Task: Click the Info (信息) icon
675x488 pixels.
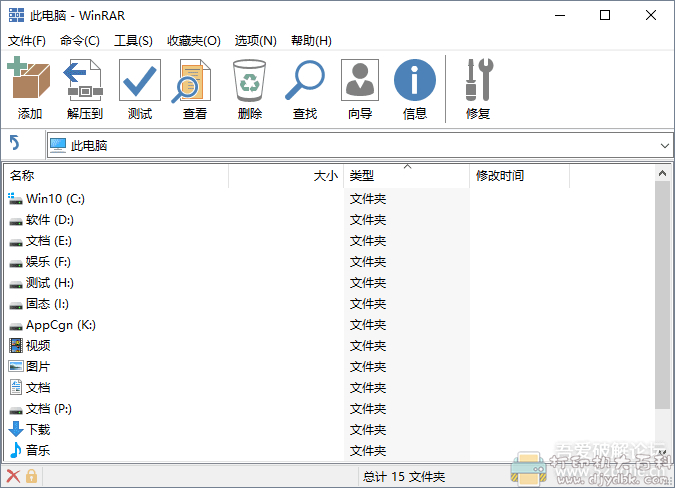Action: 415,80
